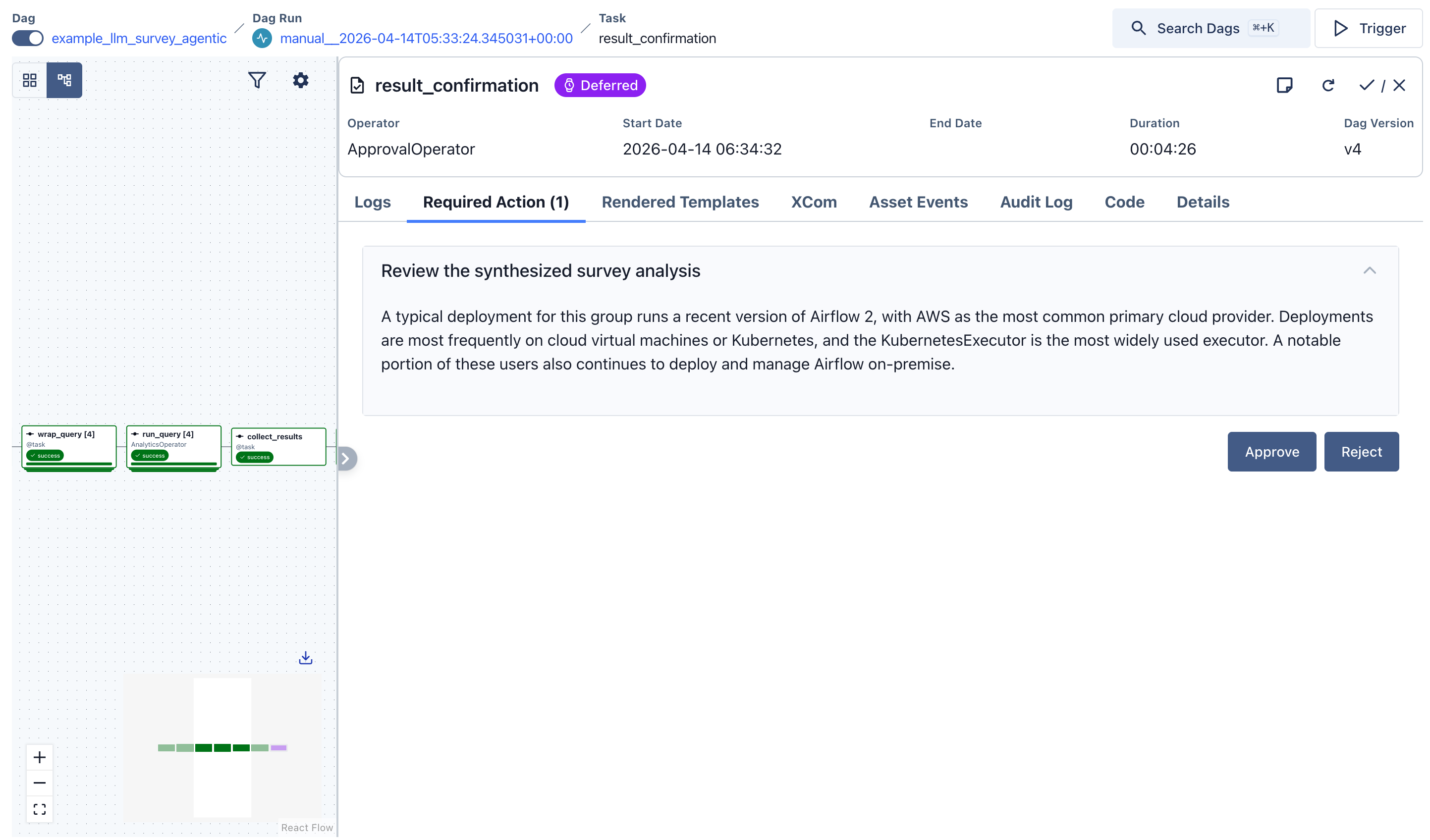Open the graph filter options
The height and width of the screenshot is (840, 1430).
257,80
